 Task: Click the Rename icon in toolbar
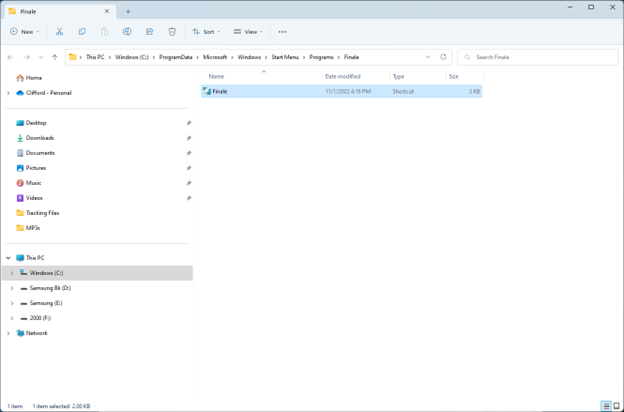pyautogui.click(x=127, y=32)
